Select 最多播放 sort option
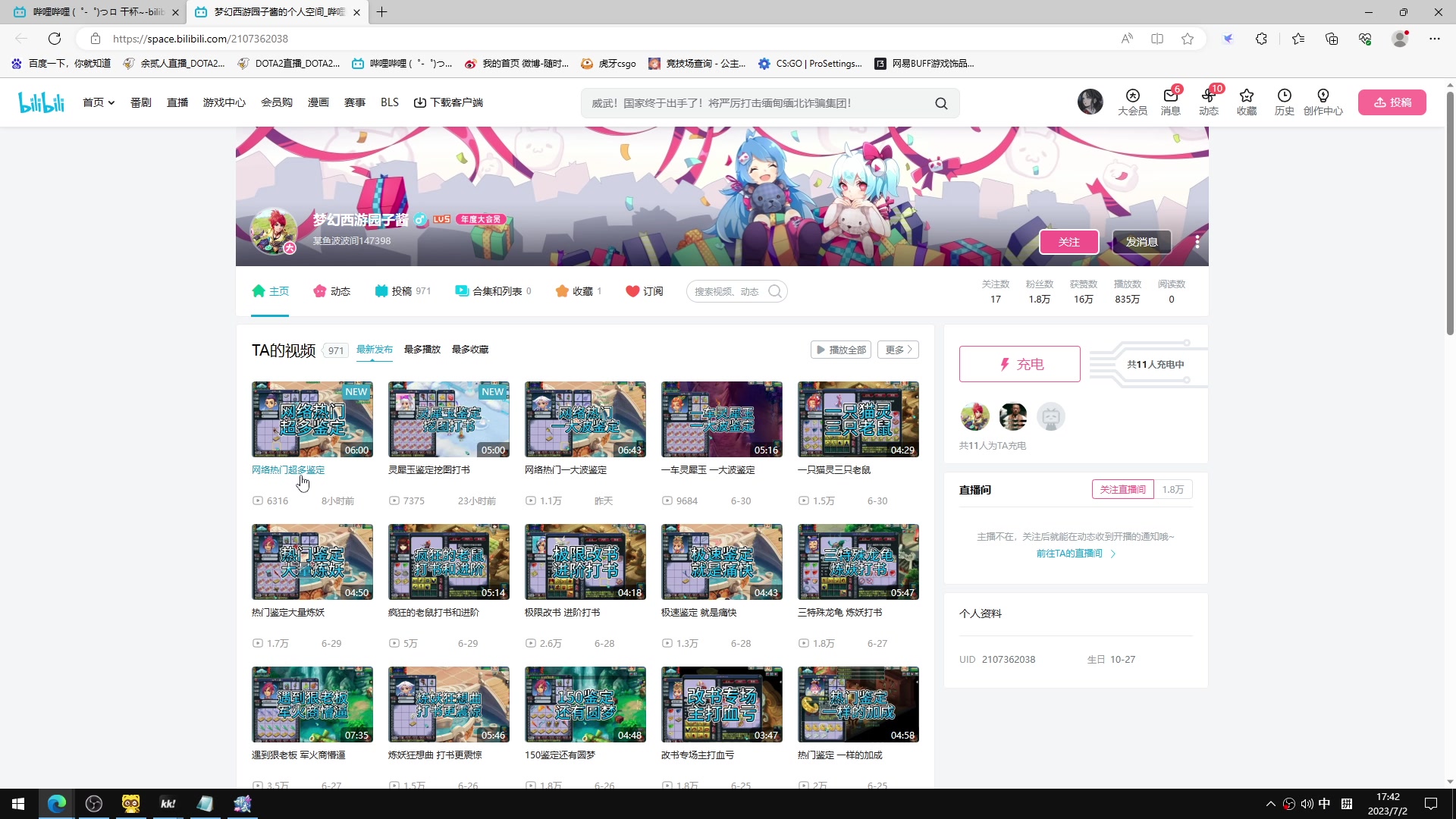The height and width of the screenshot is (819, 1456). coord(422,350)
